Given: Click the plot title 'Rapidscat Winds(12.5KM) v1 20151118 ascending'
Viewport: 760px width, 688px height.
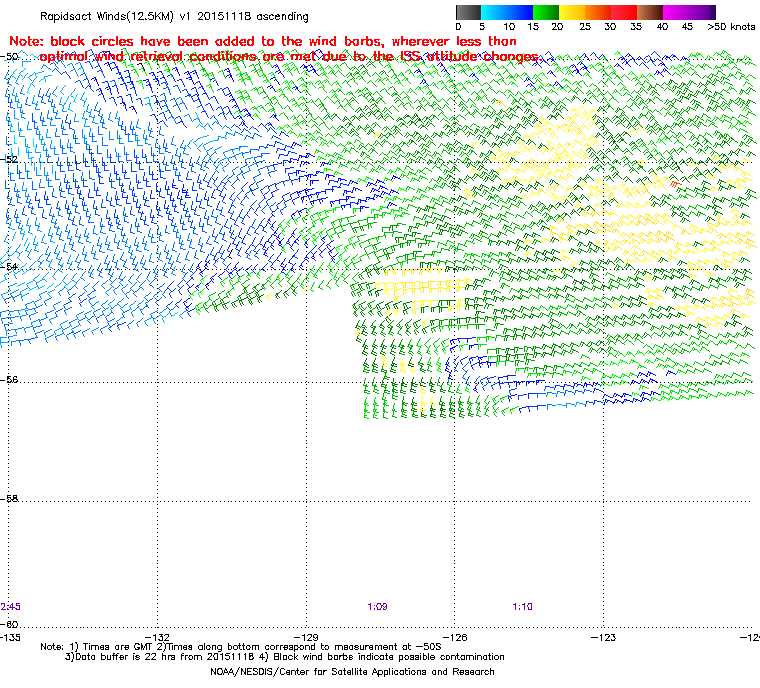Looking at the screenshot, I should click(x=174, y=16).
